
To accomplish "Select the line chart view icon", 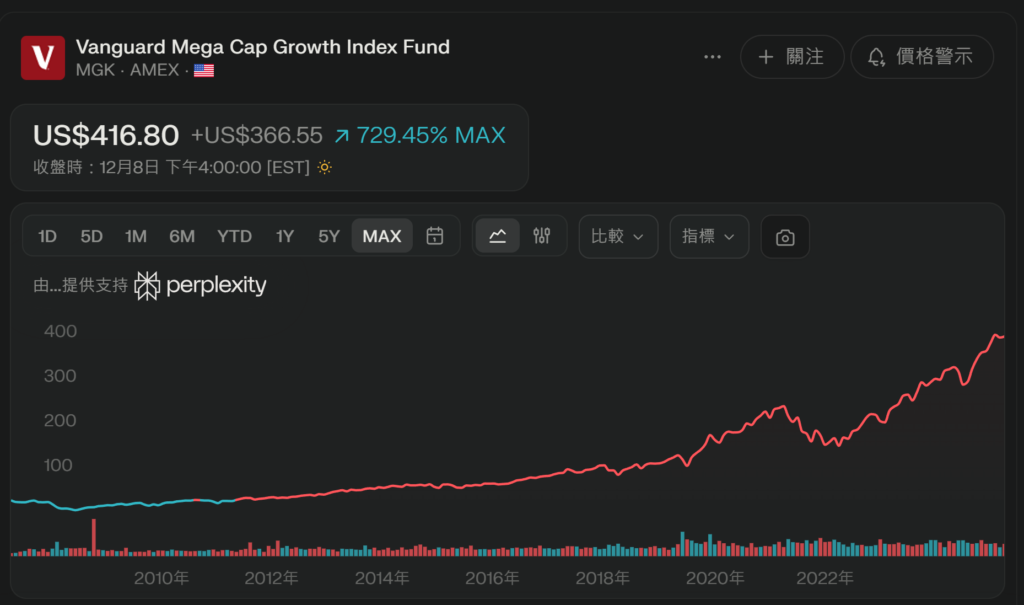I will [x=497, y=236].
